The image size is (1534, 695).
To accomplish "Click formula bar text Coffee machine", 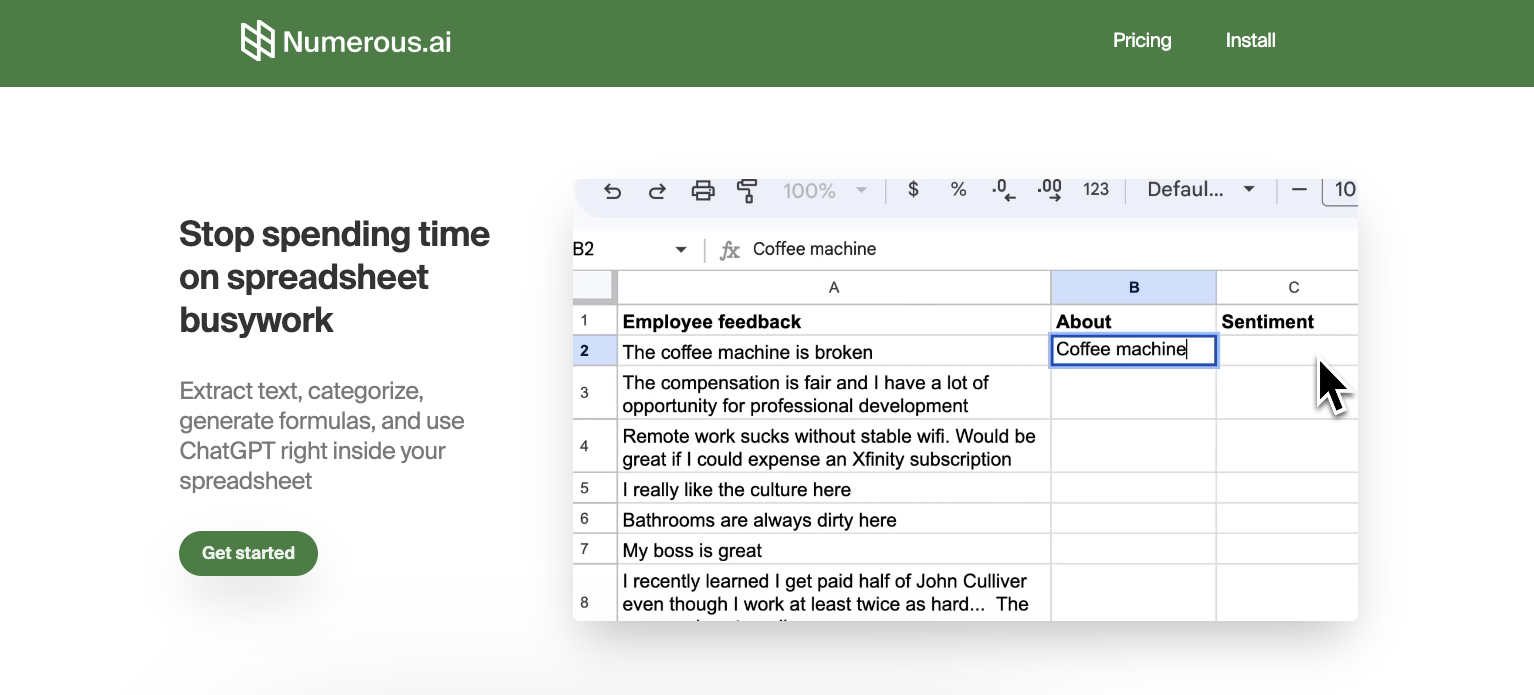I will (814, 249).
